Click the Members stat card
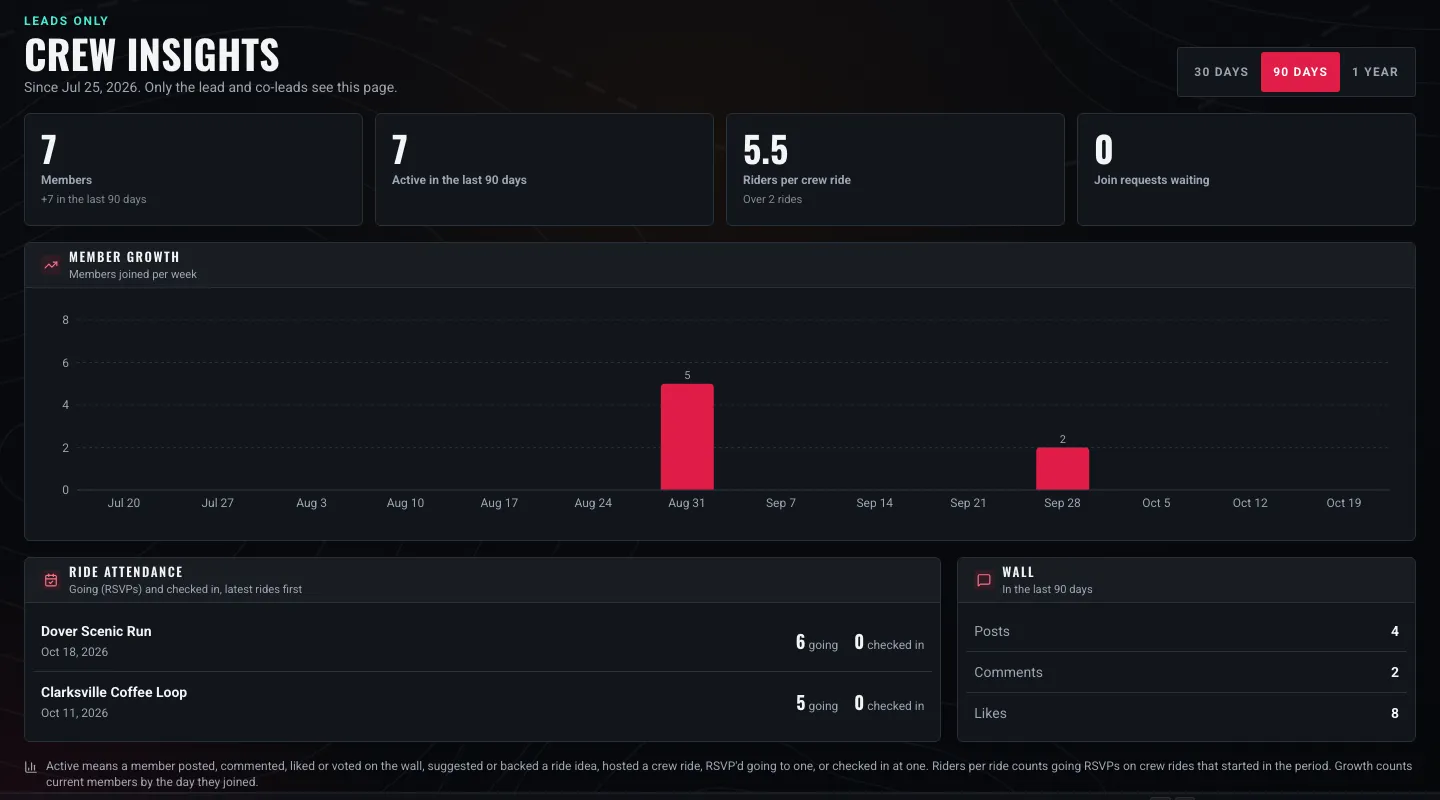 coord(193,169)
